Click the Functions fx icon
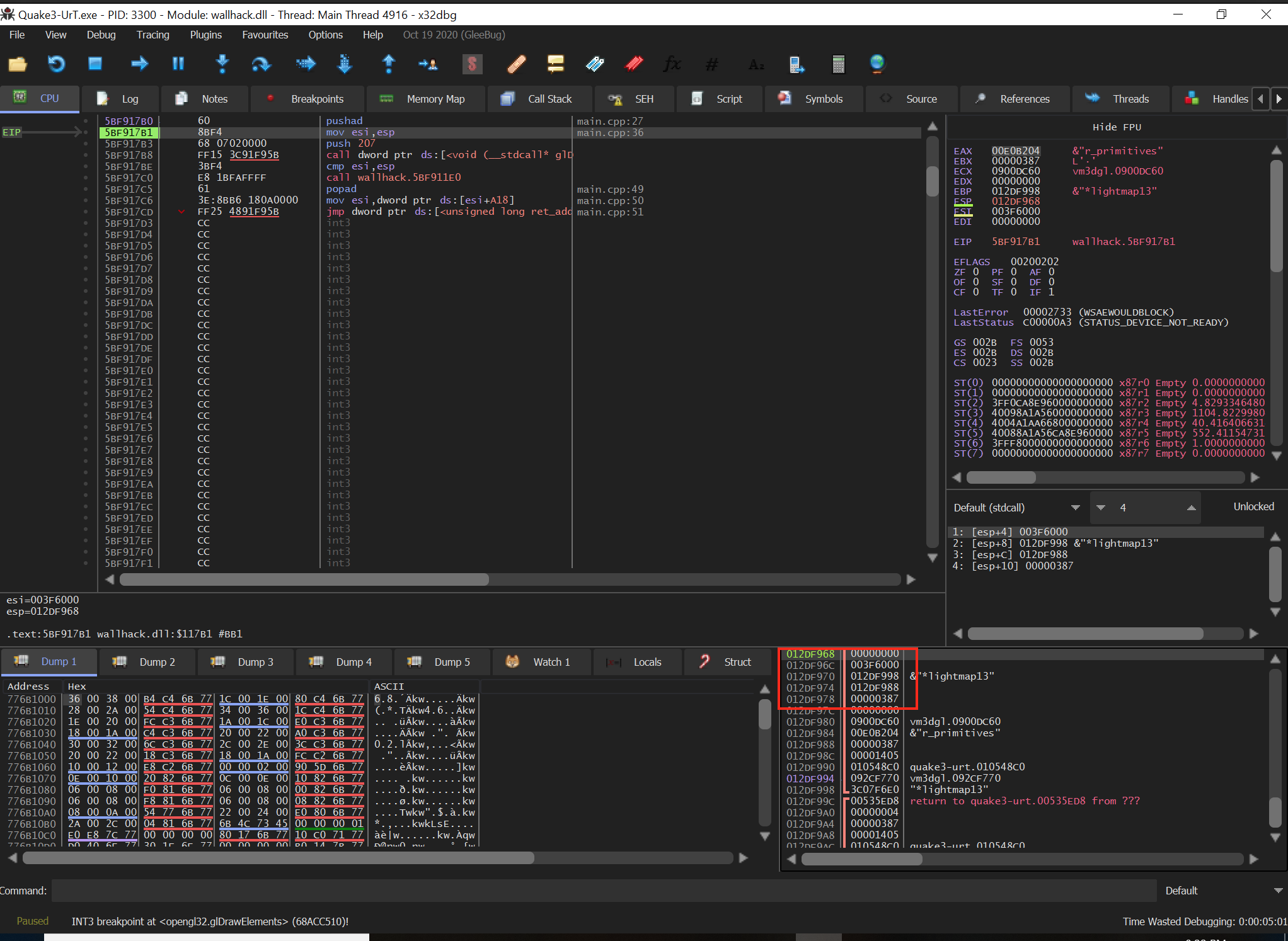1288x941 pixels. pos(672,64)
